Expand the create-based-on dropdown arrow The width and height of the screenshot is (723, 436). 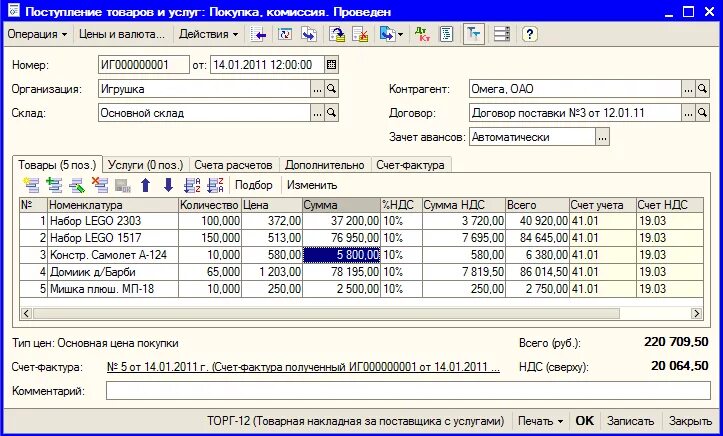click(400, 34)
